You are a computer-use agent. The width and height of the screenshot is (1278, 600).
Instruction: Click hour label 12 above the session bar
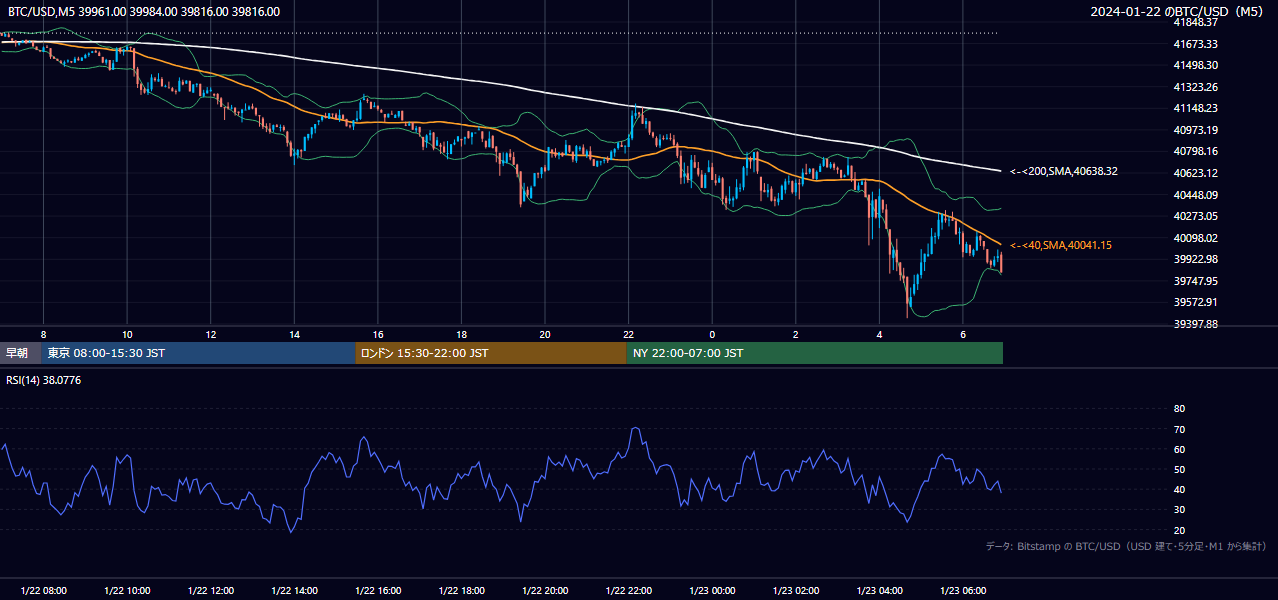point(210,334)
